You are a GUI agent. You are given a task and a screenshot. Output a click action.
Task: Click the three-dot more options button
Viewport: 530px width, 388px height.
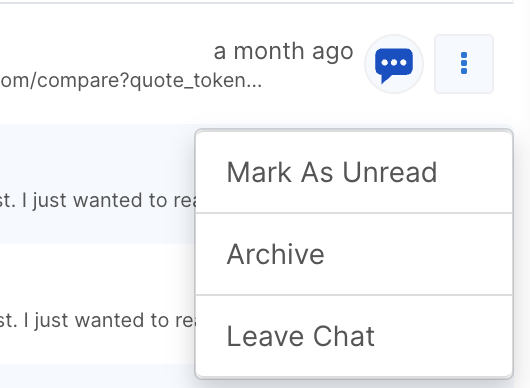(x=464, y=64)
